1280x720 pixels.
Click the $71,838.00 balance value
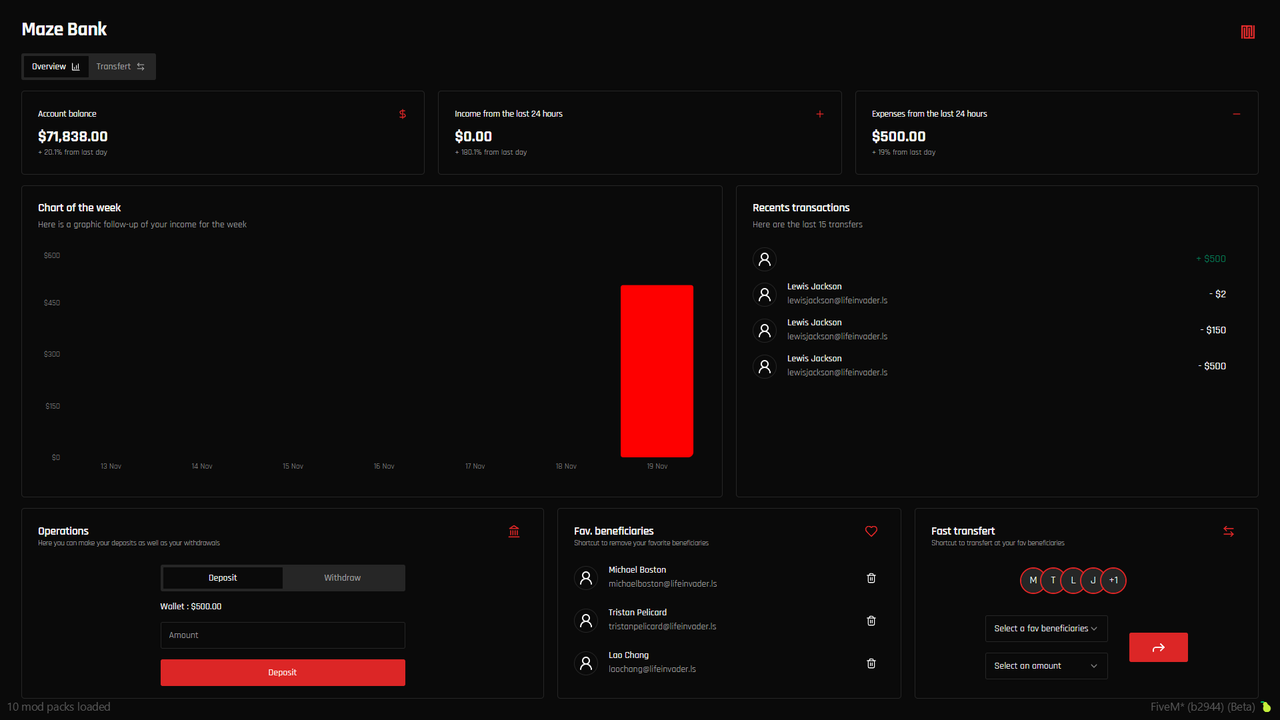pyautogui.click(x=73, y=136)
